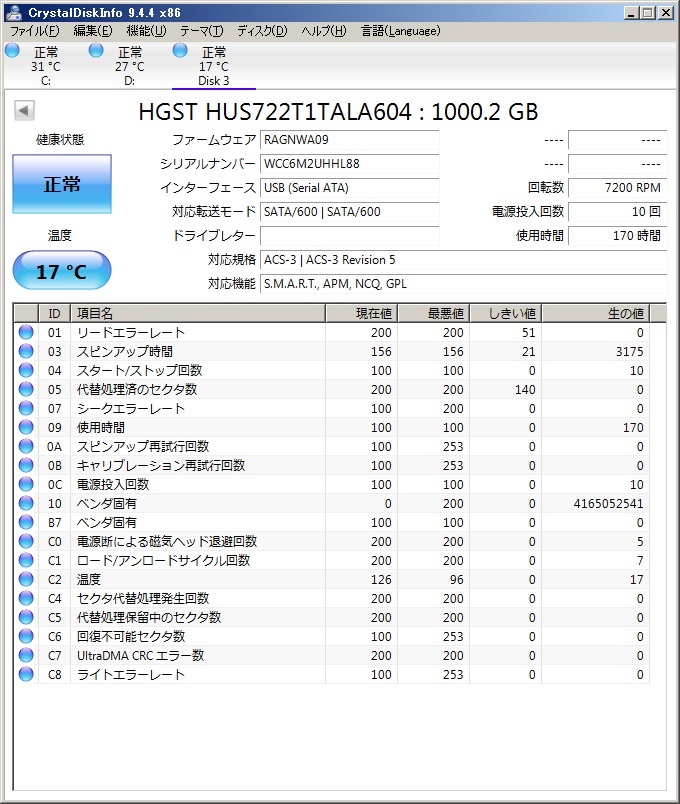Select the Disk 3 tab at 17 °C
680x804 pixels.
(214, 66)
